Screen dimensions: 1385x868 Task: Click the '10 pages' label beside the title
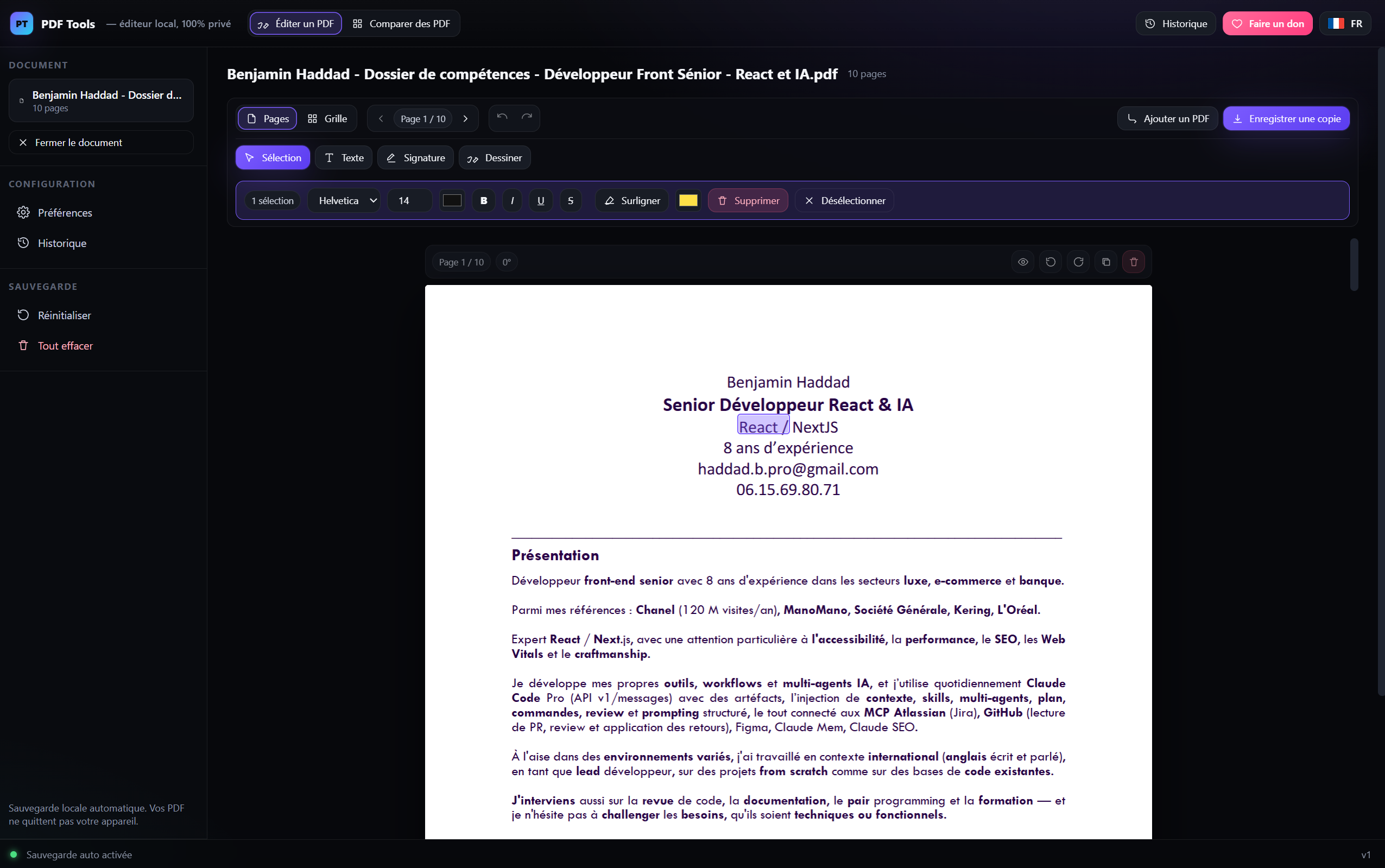click(x=867, y=74)
